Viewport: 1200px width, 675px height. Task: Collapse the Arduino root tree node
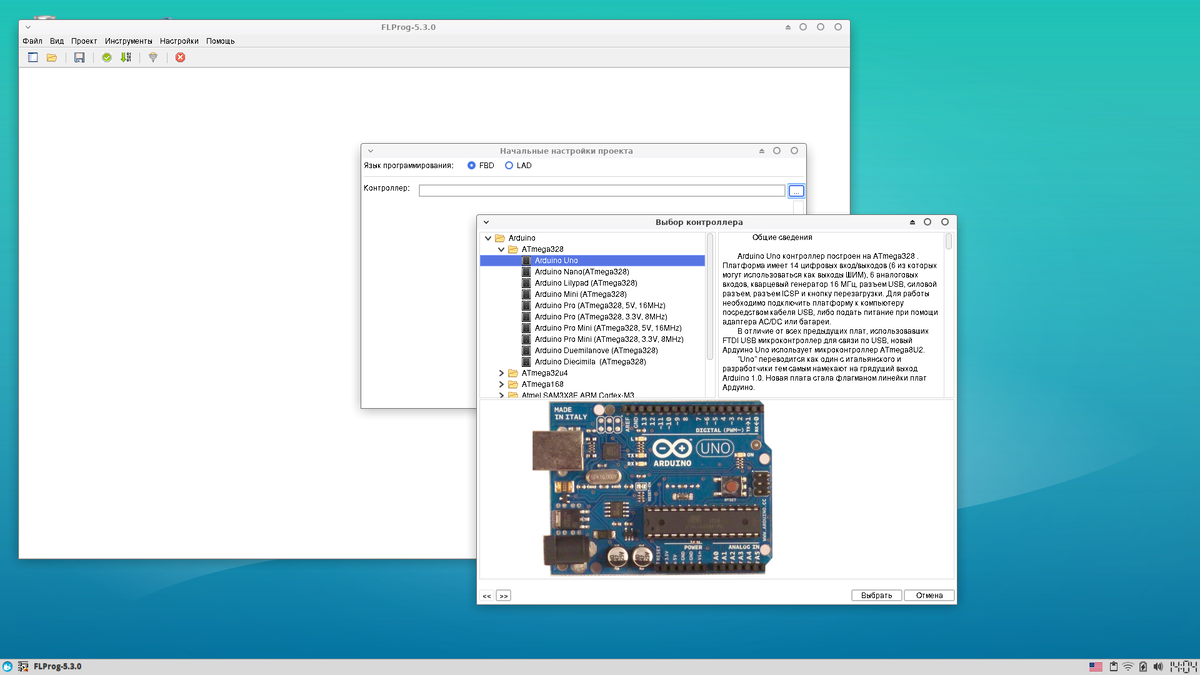click(487, 238)
